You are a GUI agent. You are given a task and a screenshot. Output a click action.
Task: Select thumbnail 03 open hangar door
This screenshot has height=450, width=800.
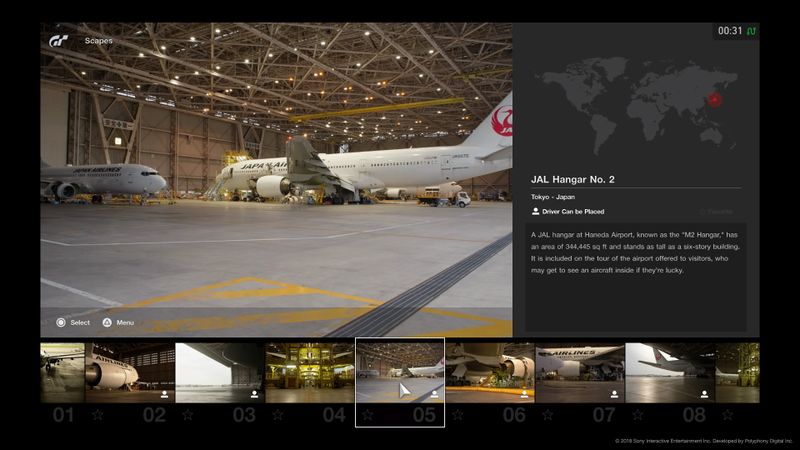tap(220, 372)
